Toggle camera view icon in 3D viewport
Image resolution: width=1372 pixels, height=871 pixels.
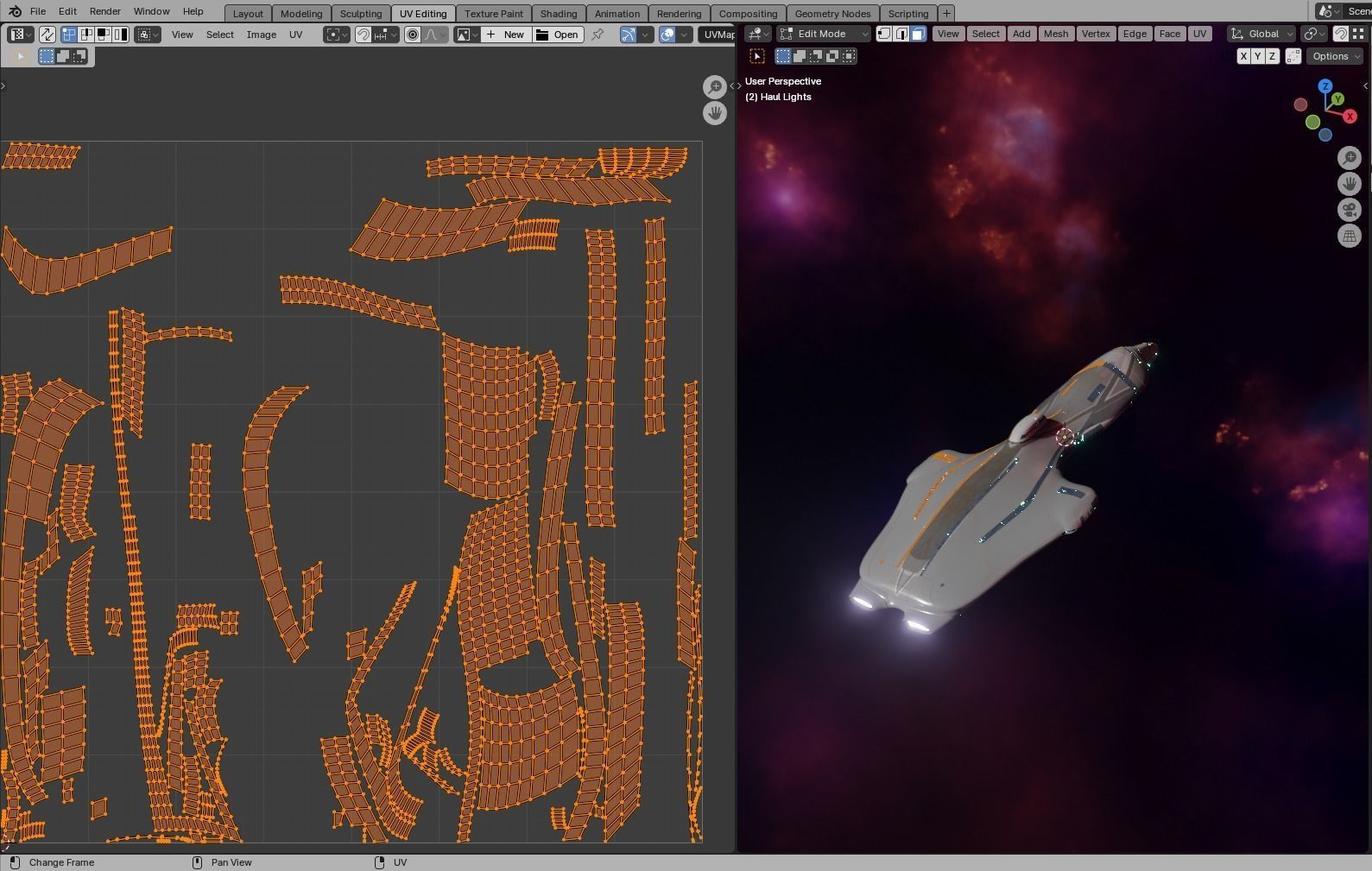(x=1349, y=210)
